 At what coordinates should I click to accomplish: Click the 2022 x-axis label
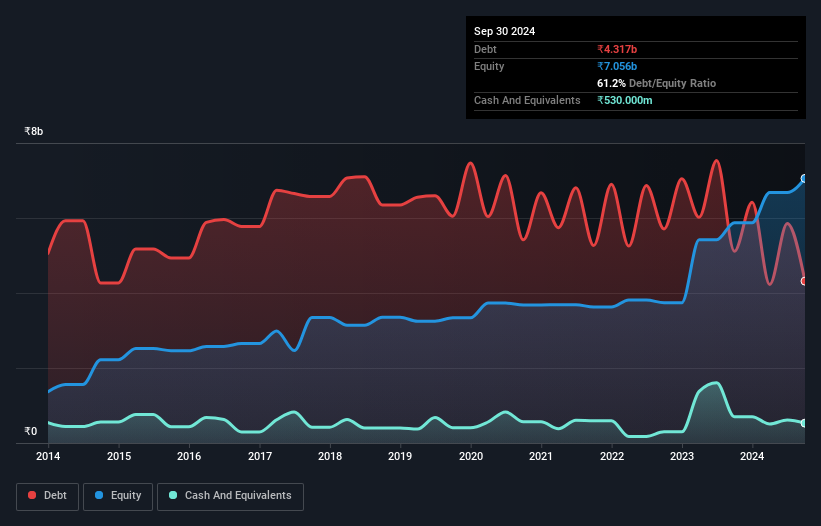point(612,456)
